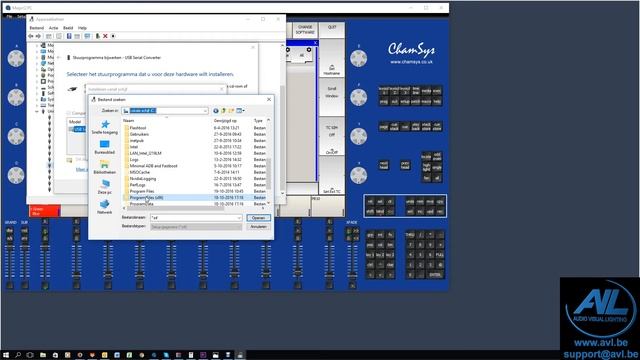The image size is (640, 360).
Task: Open Windows taskbar search
Action: (18, 355)
